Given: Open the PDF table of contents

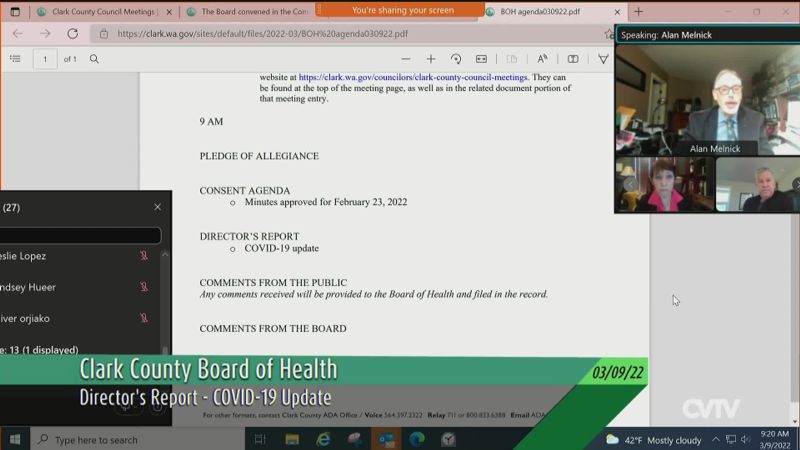Looking at the screenshot, I should (x=15, y=59).
